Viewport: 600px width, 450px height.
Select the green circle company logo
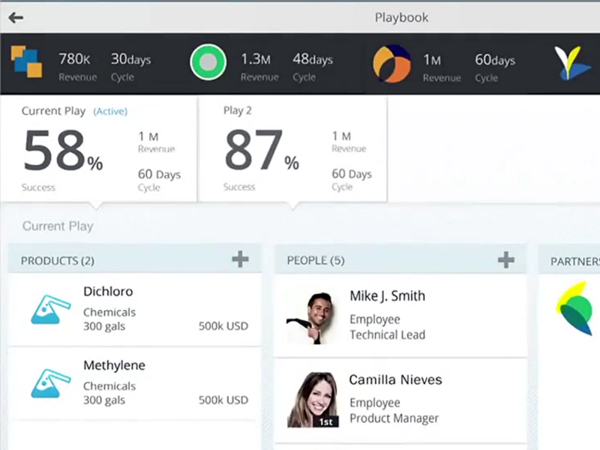(207, 64)
